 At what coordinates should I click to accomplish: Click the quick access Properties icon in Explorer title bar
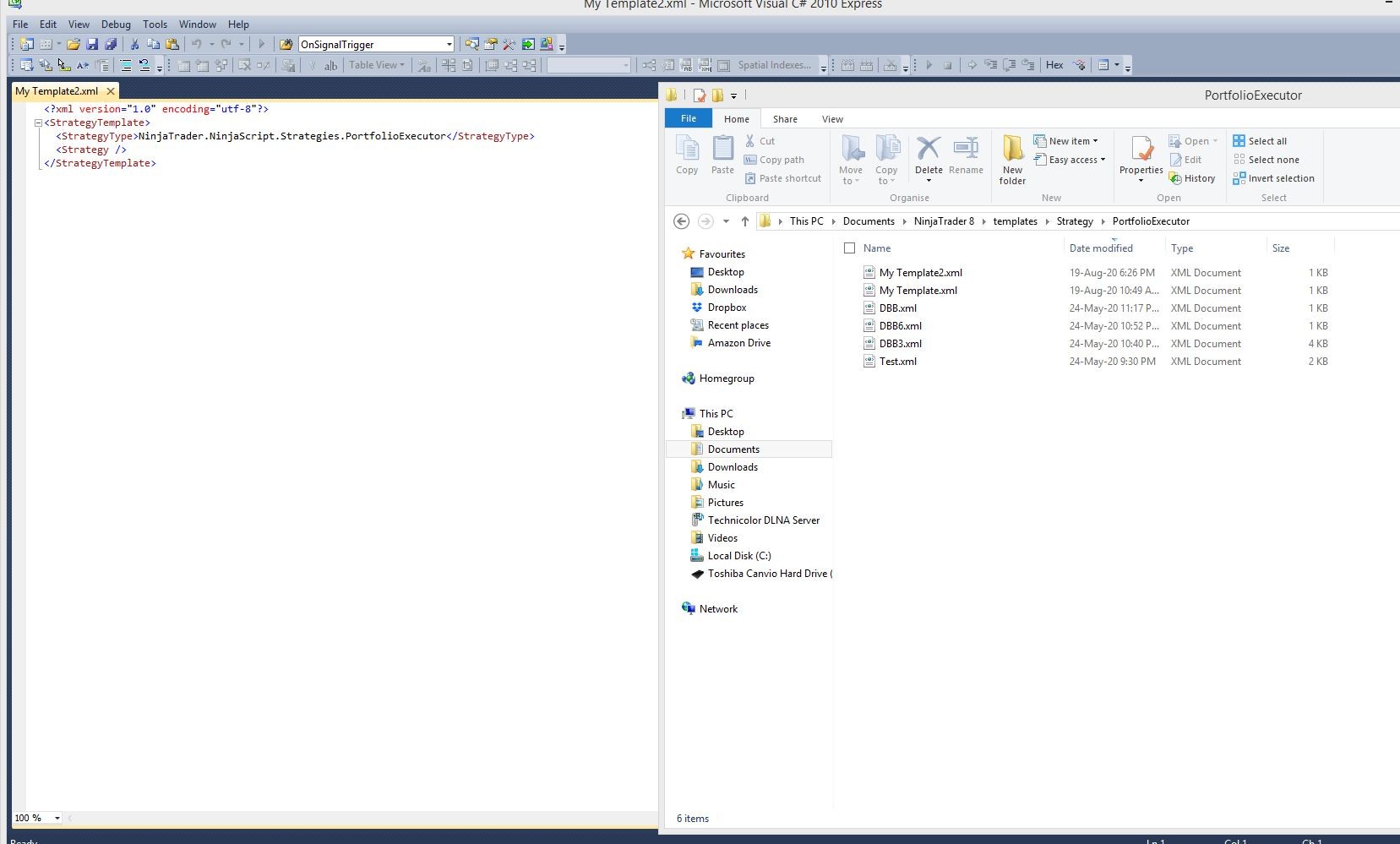(699, 95)
